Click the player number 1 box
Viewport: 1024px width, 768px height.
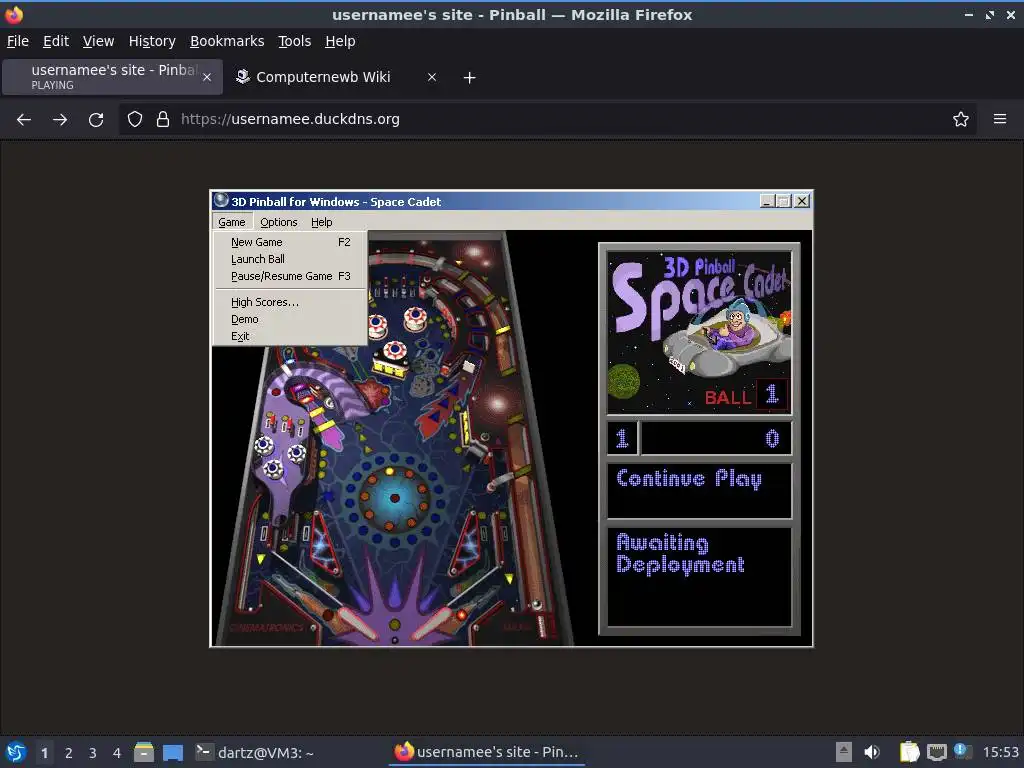tap(622, 438)
